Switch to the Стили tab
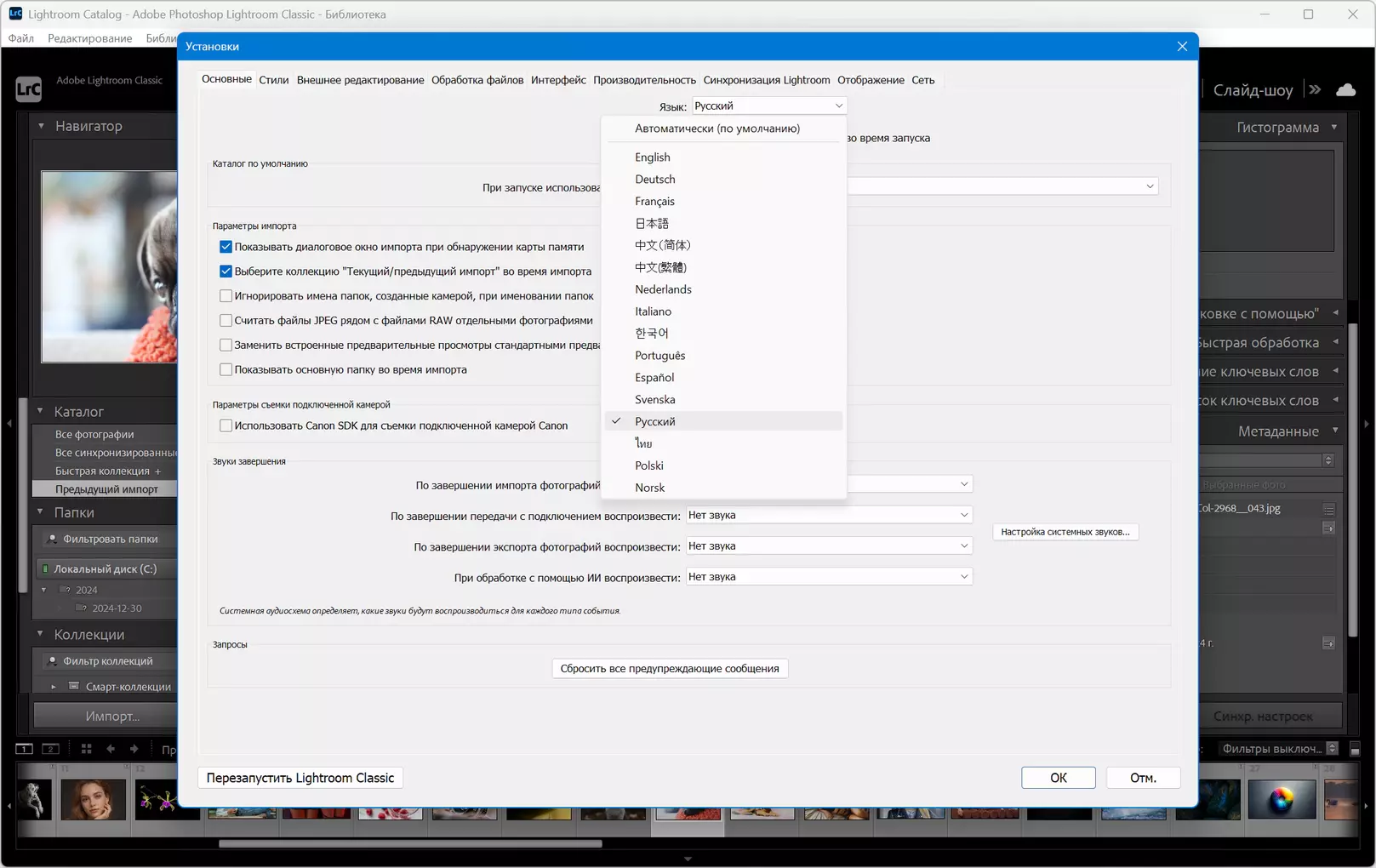 point(274,80)
